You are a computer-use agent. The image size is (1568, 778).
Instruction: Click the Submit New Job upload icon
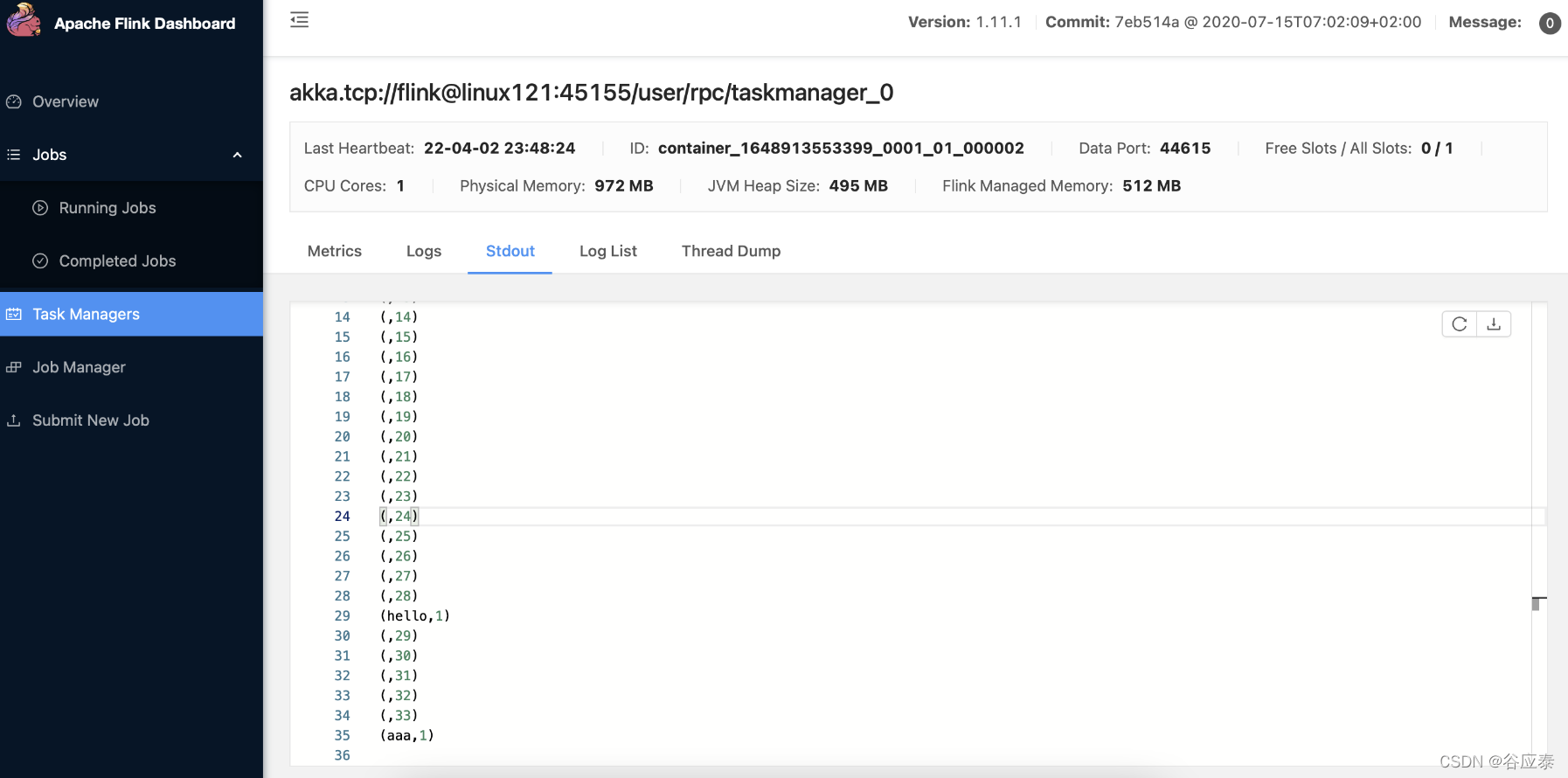(14, 420)
